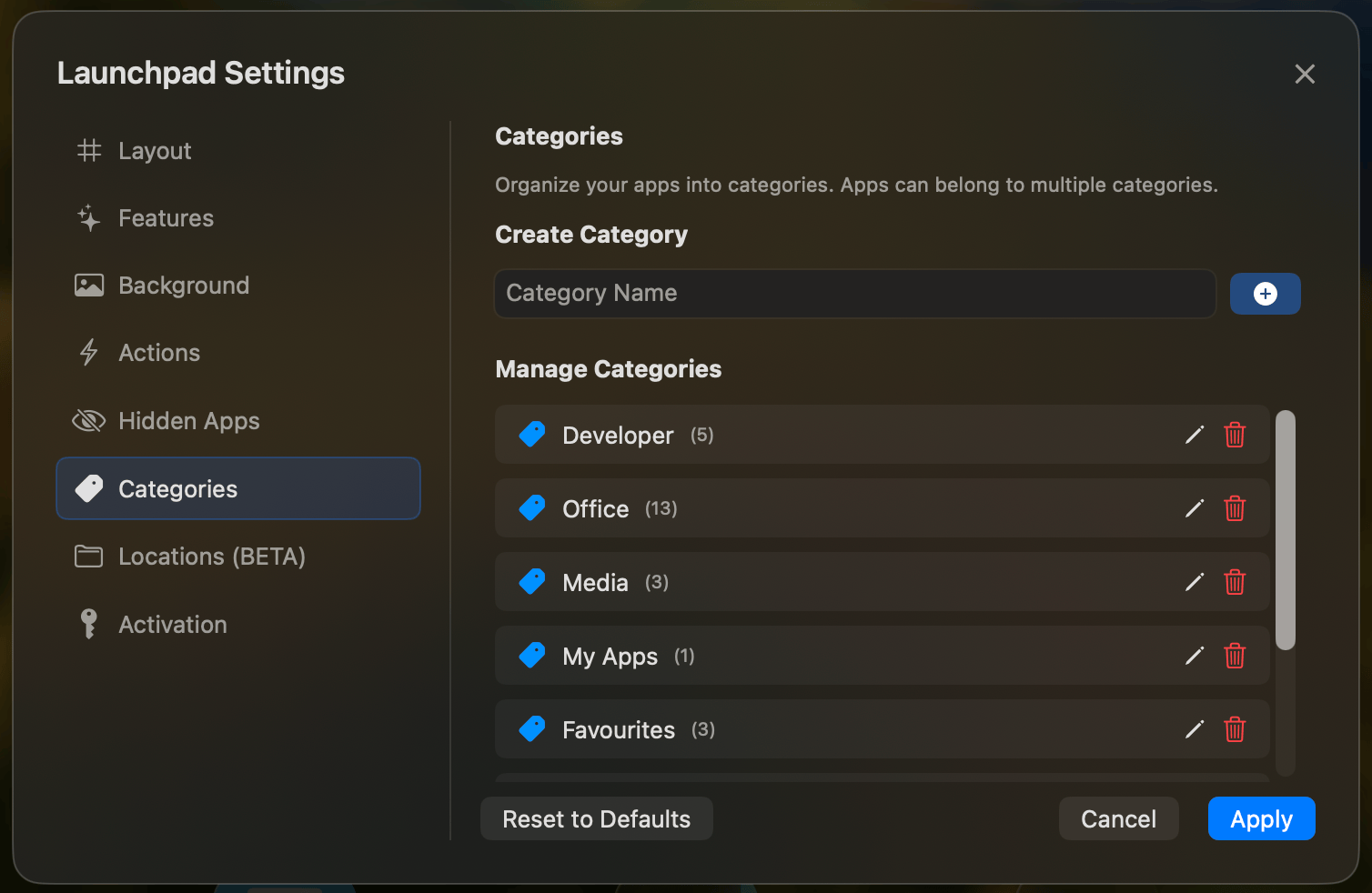Switch to the Categories section
The height and width of the screenshot is (893, 1372).
[178, 488]
